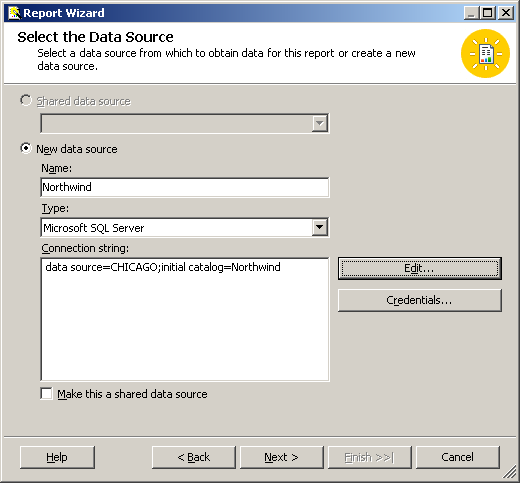520x483 pixels.
Task: Click inside the Connection string text box
Action: 185,319
